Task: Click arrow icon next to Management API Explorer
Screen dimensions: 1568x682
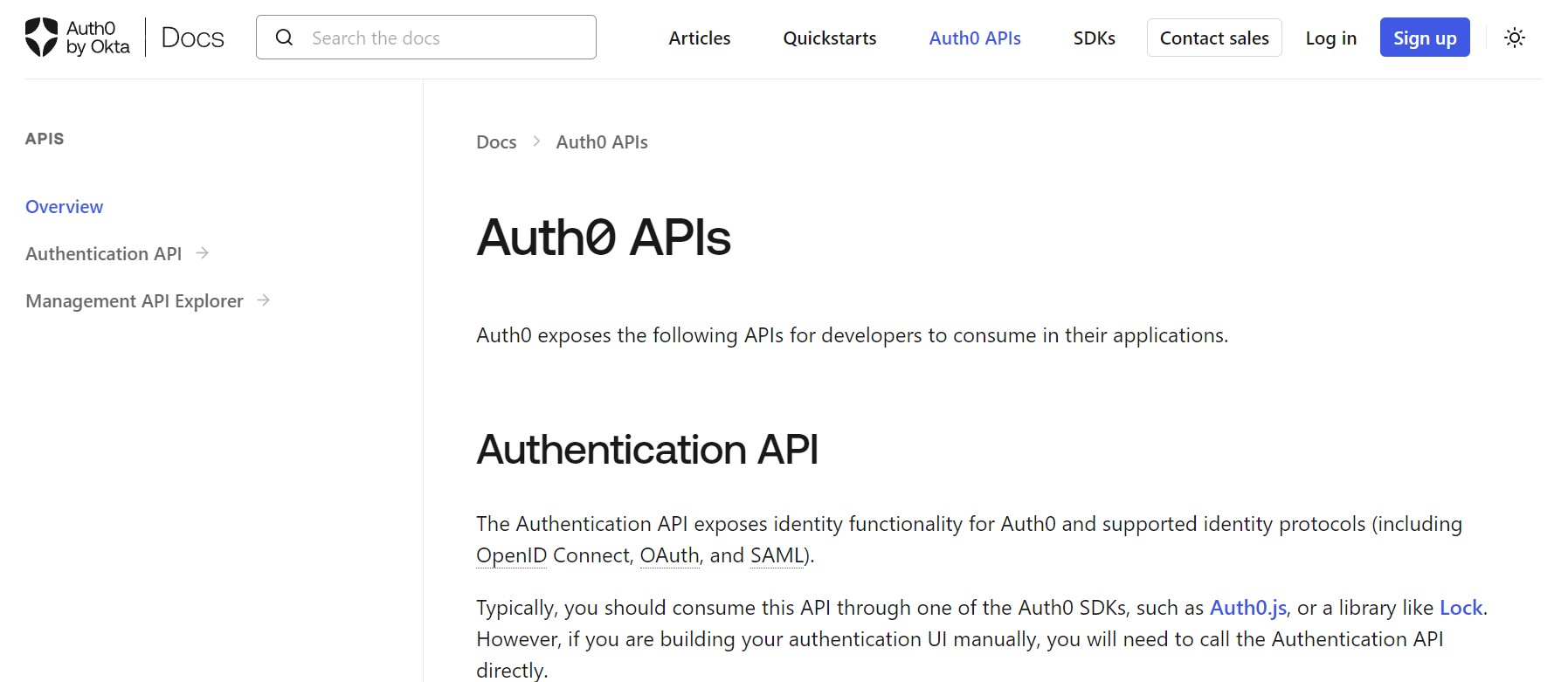Action: (x=264, y=300)
